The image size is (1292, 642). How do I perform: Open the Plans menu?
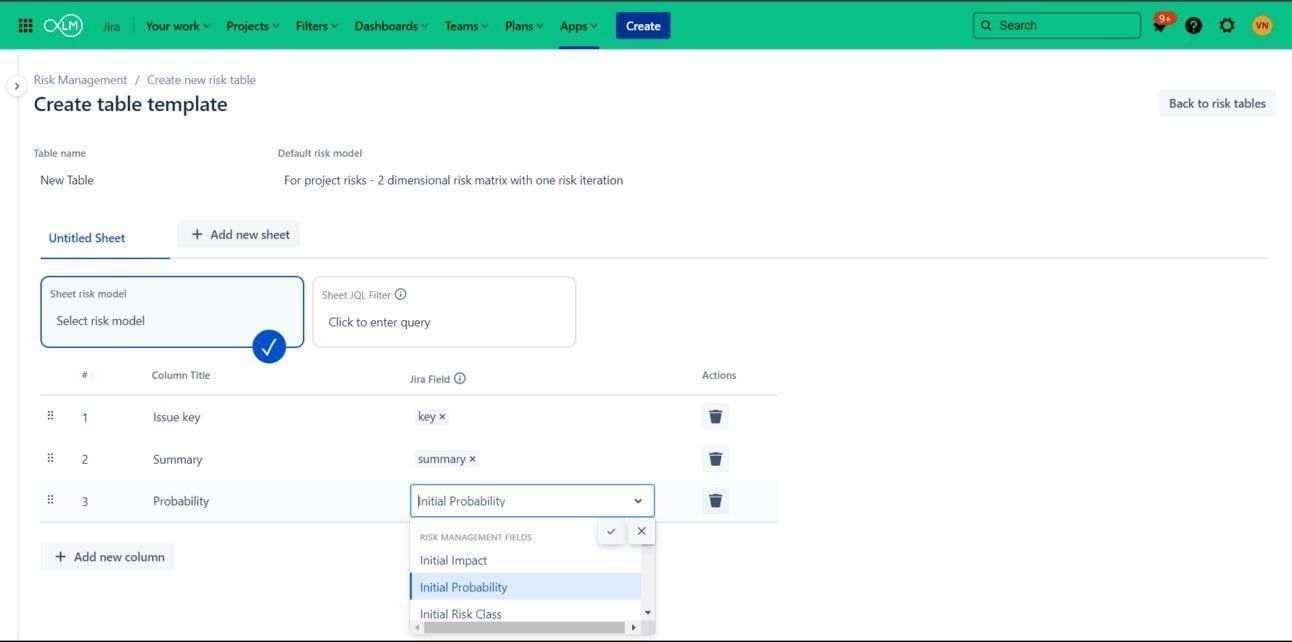(524, 26)
